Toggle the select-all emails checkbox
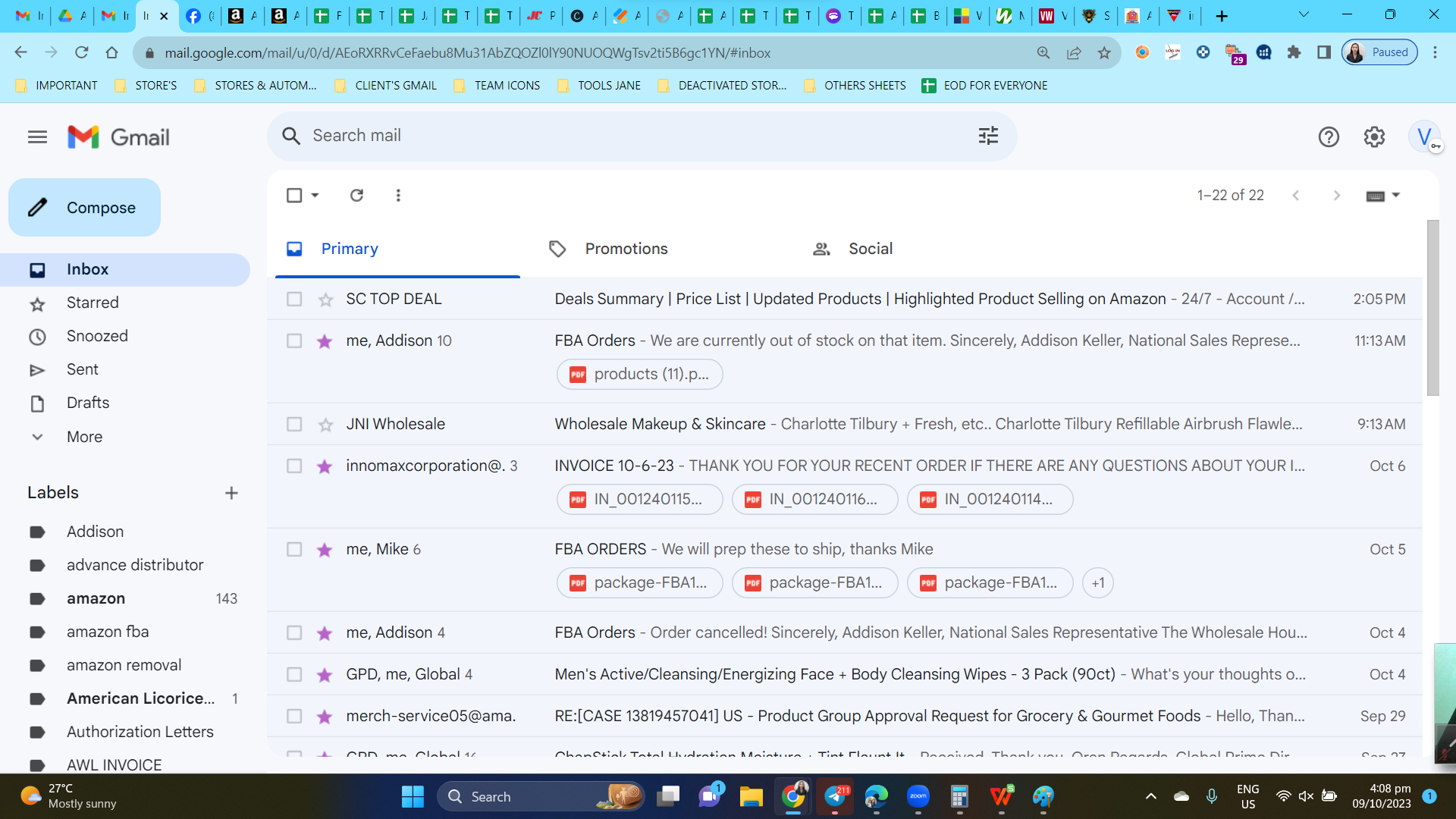The image size is (1456, 819). 294,195
